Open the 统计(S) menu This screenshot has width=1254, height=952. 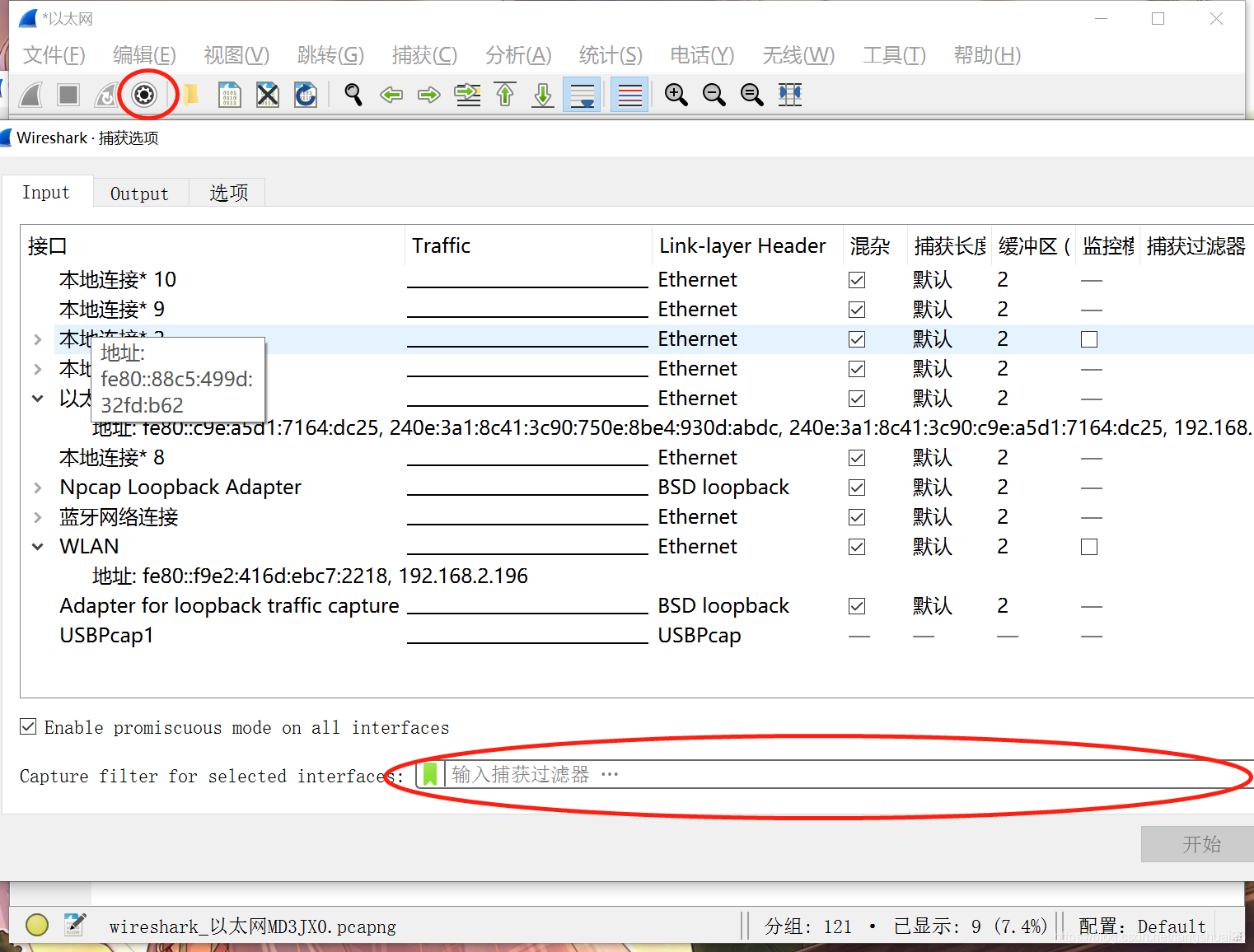611,55
